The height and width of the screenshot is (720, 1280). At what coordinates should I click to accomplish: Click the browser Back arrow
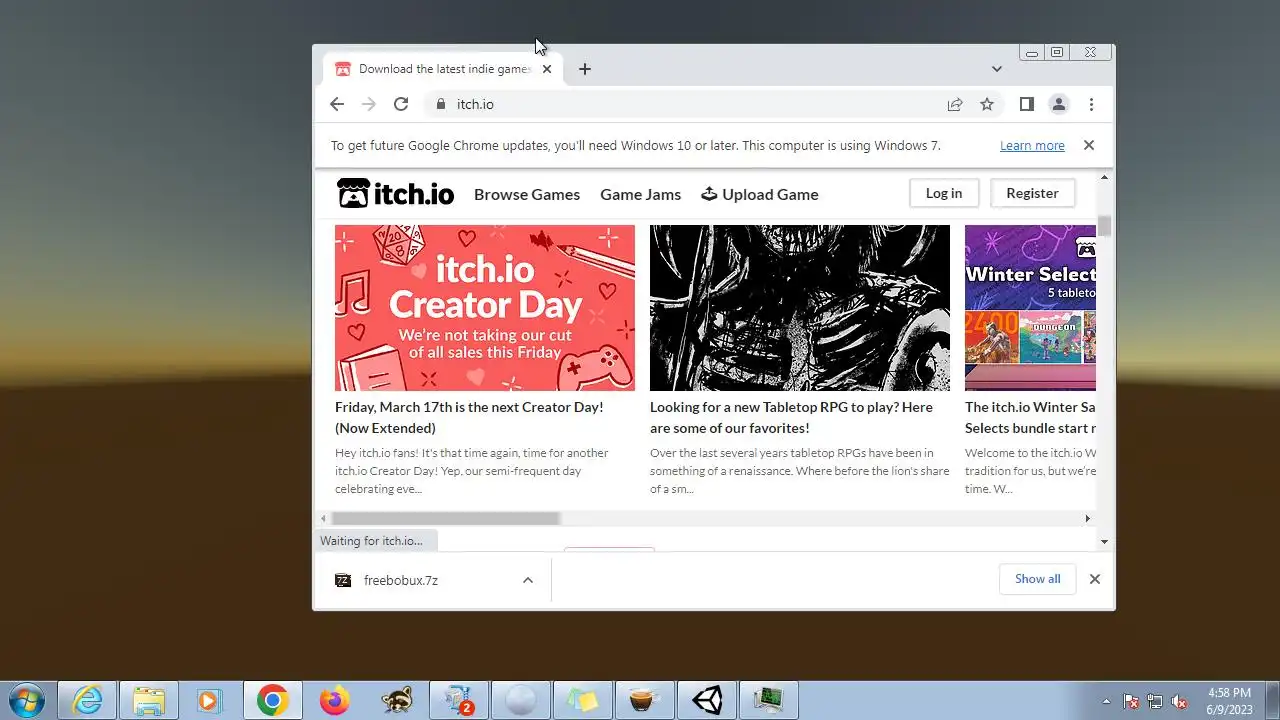(x=337, y=104)
